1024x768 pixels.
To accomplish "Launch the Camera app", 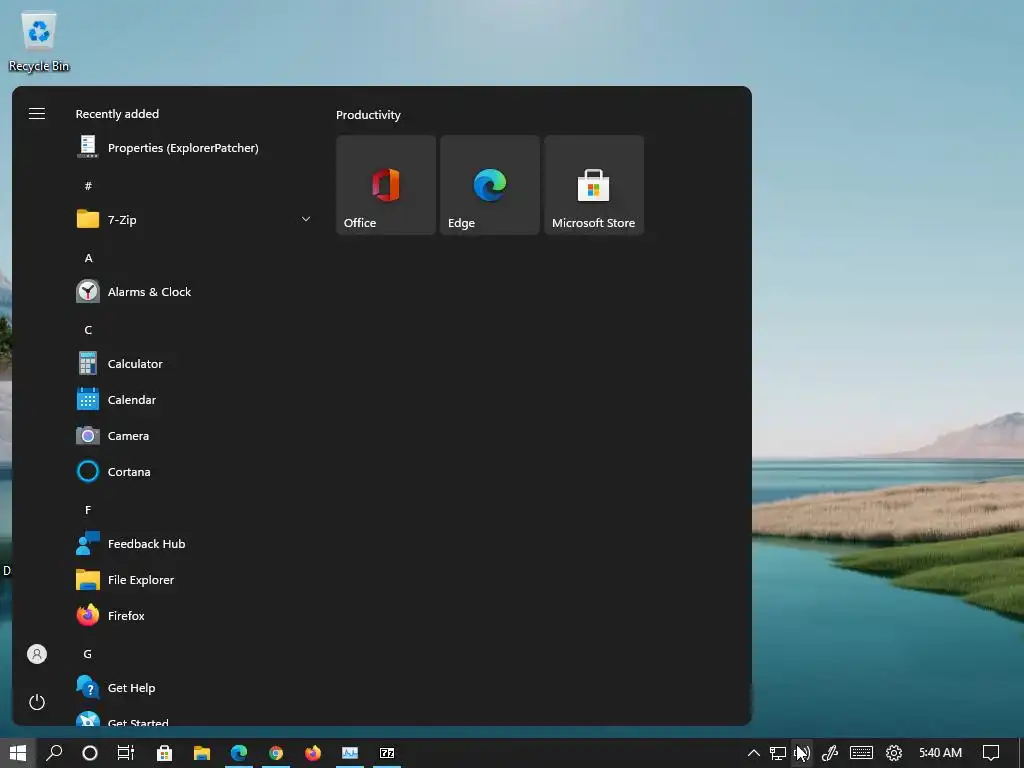I will (x=194, y=436).
